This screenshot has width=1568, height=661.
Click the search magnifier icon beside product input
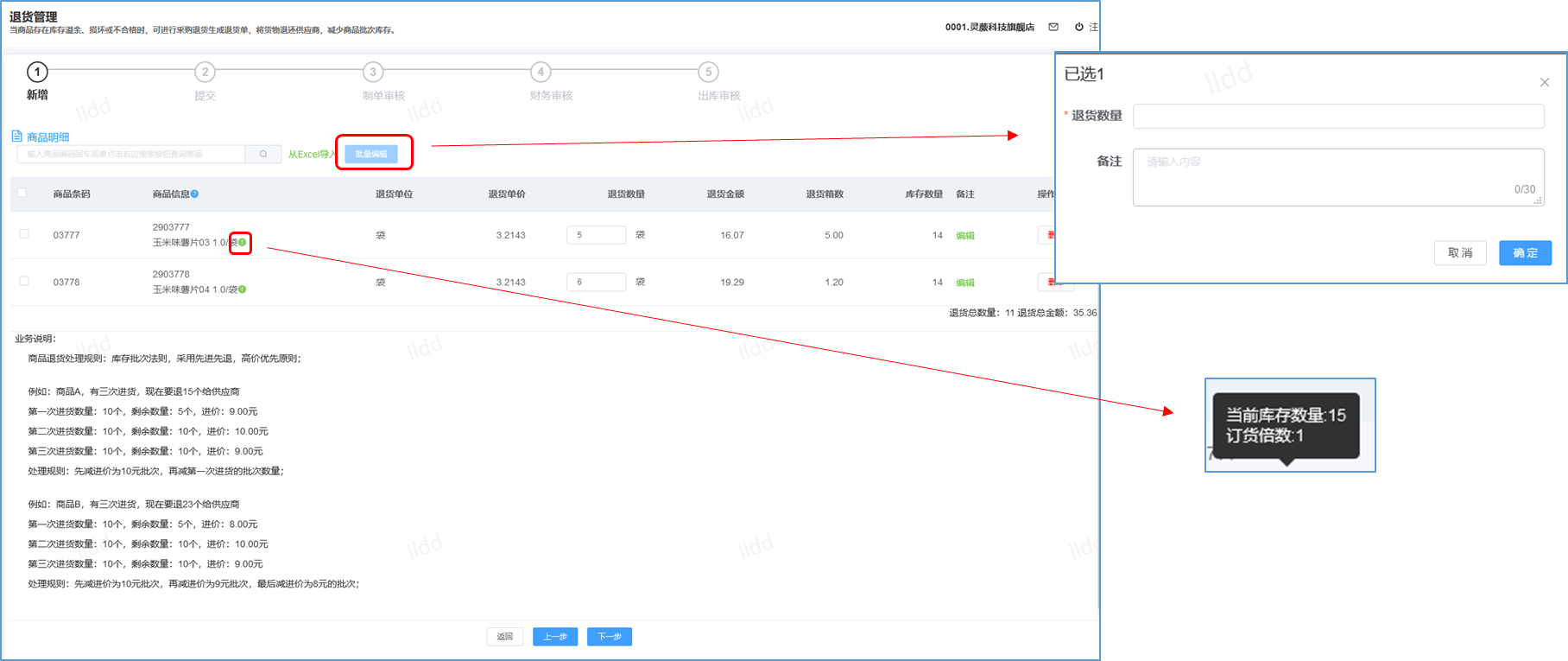(263, 154)
